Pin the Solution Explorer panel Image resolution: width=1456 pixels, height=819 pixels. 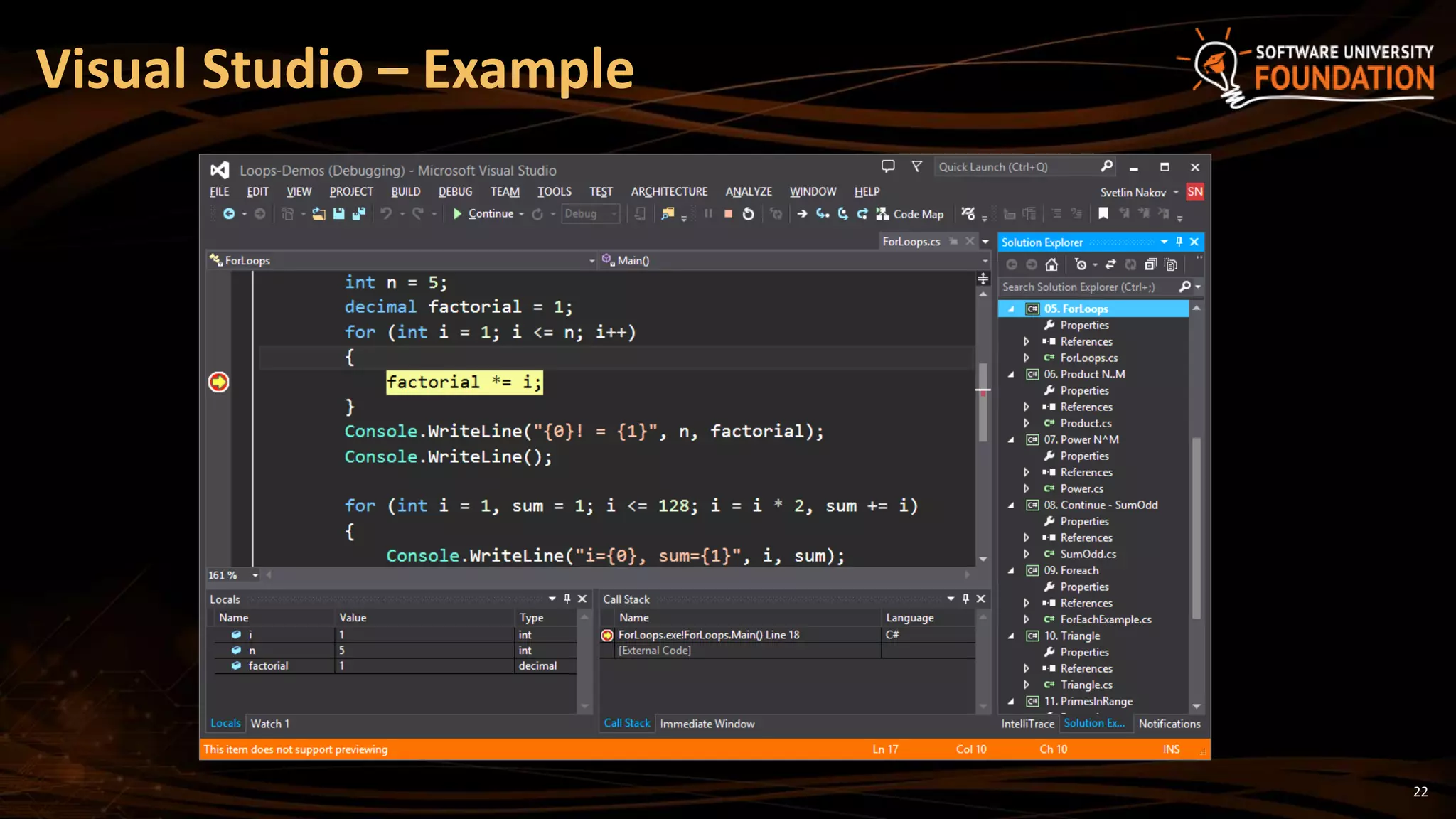1179,242
